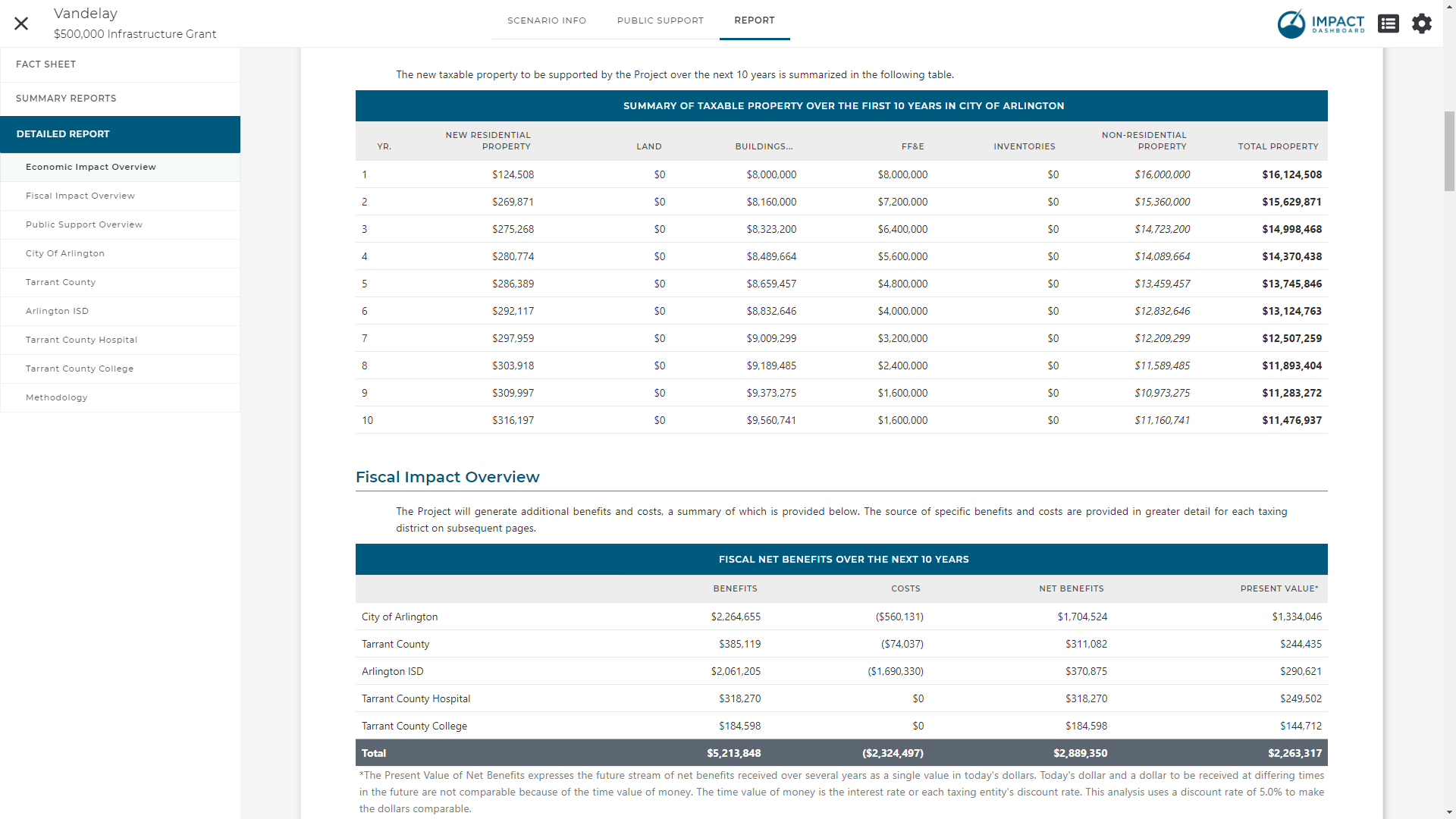
Task: Click the Impact Dashboard logo
Action: pyautogui.click(x=1321, y=24)
